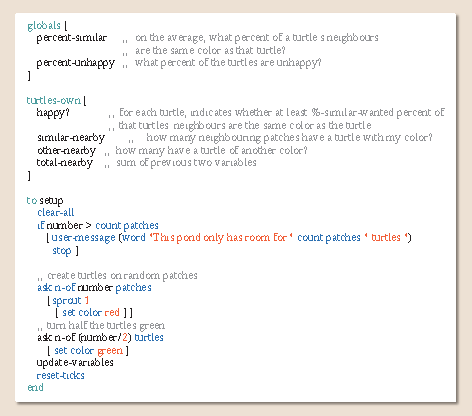Click the 'percent-similar' variable name

click(x=72, y=38)
